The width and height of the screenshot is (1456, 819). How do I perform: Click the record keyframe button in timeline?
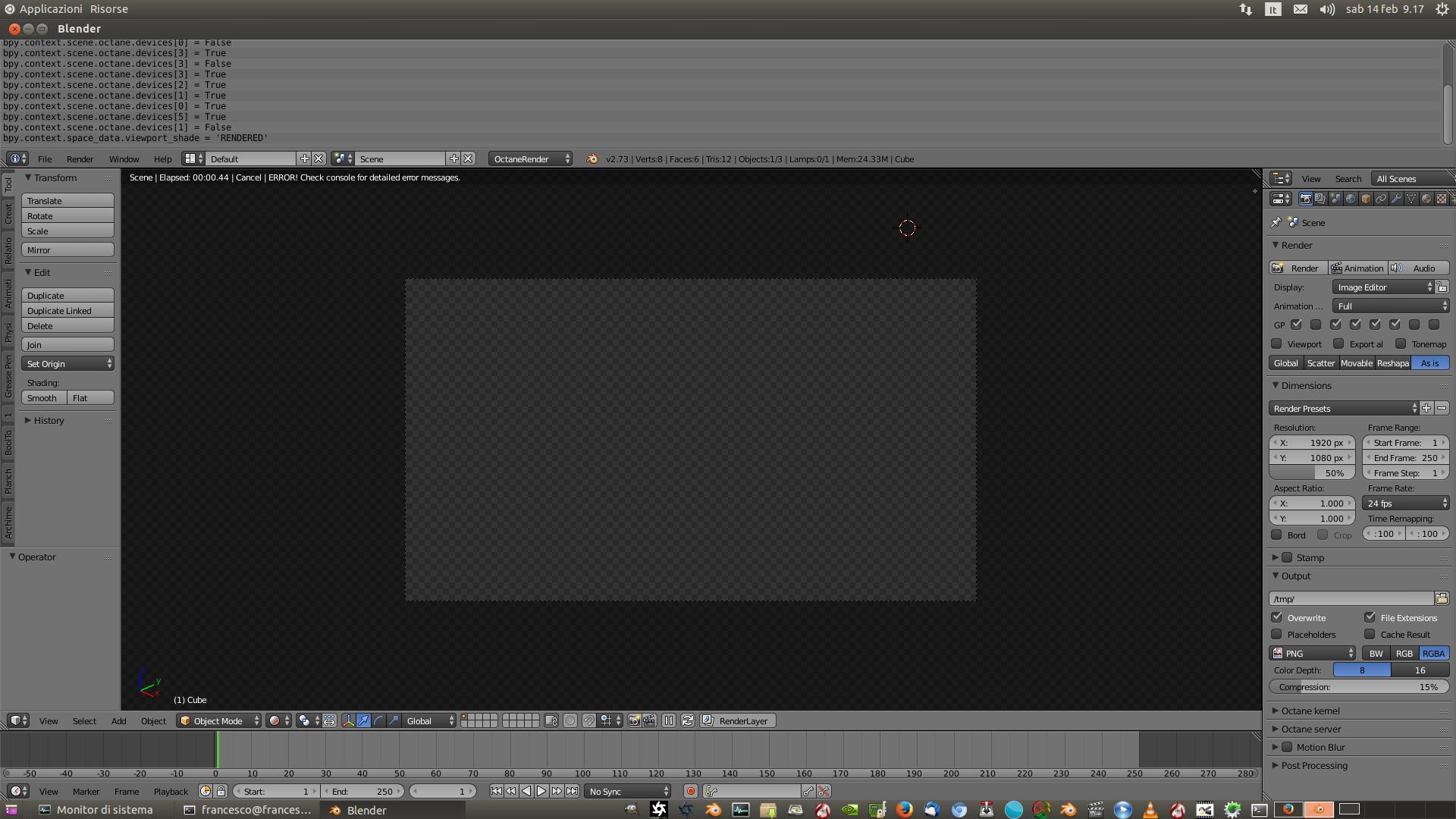(x=690, y=791)
